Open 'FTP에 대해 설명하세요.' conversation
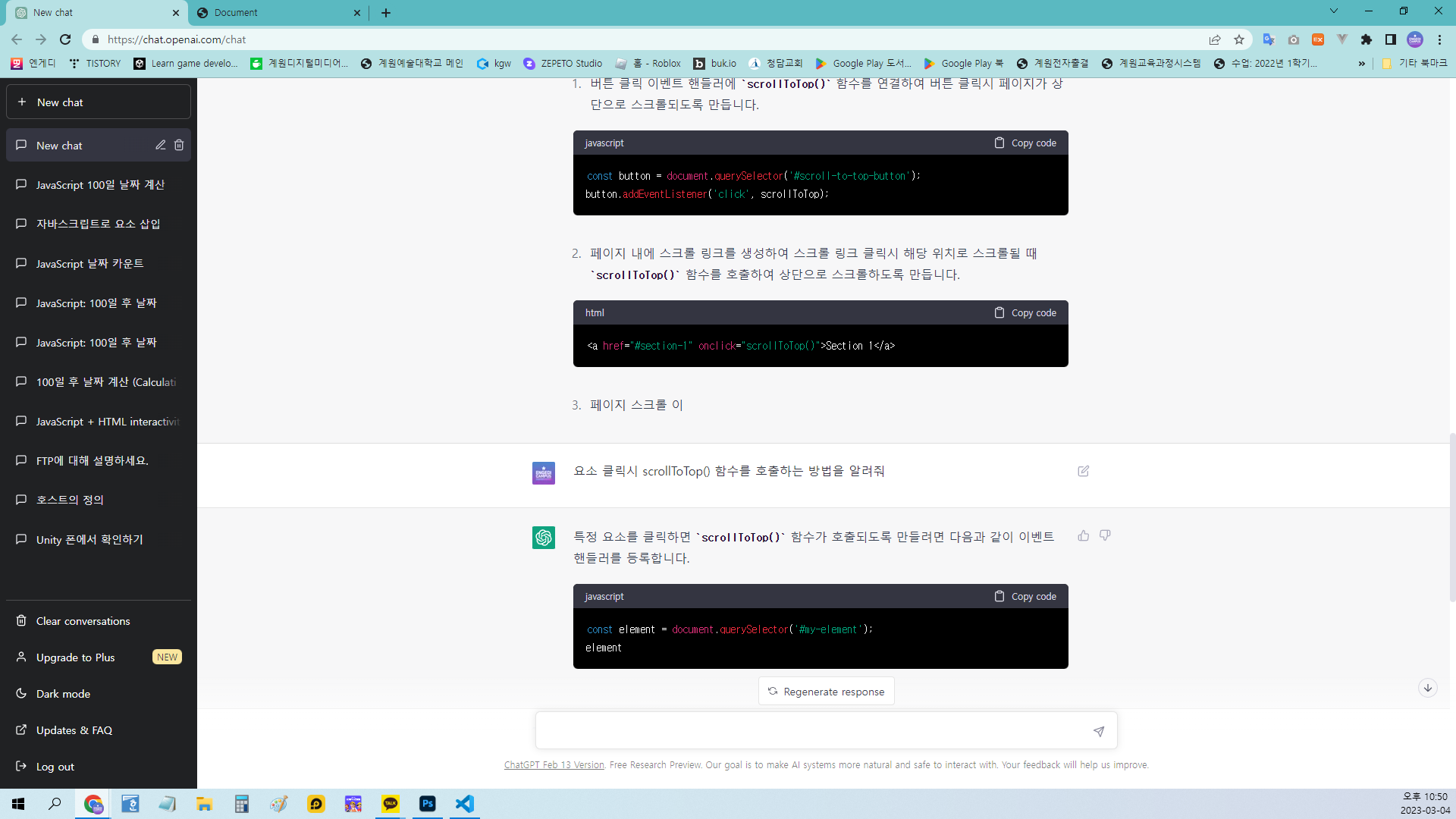The image size is (1456, 819). 92,460
